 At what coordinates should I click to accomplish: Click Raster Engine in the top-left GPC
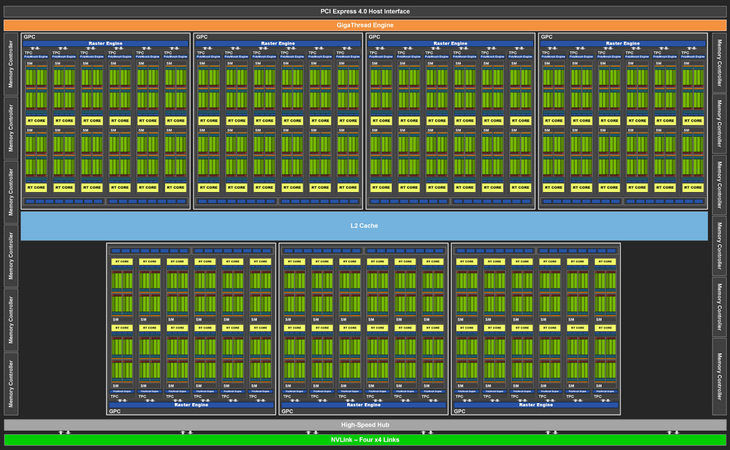[x=106, y=44]
